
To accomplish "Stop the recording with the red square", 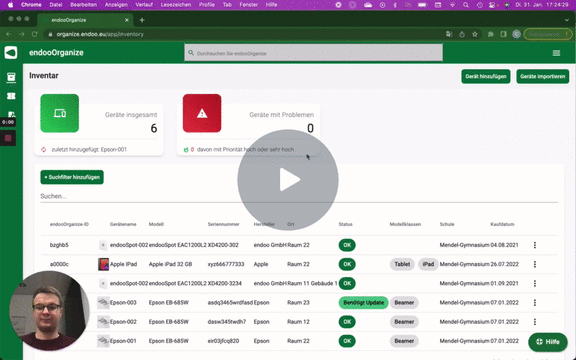I will [8, 138].
